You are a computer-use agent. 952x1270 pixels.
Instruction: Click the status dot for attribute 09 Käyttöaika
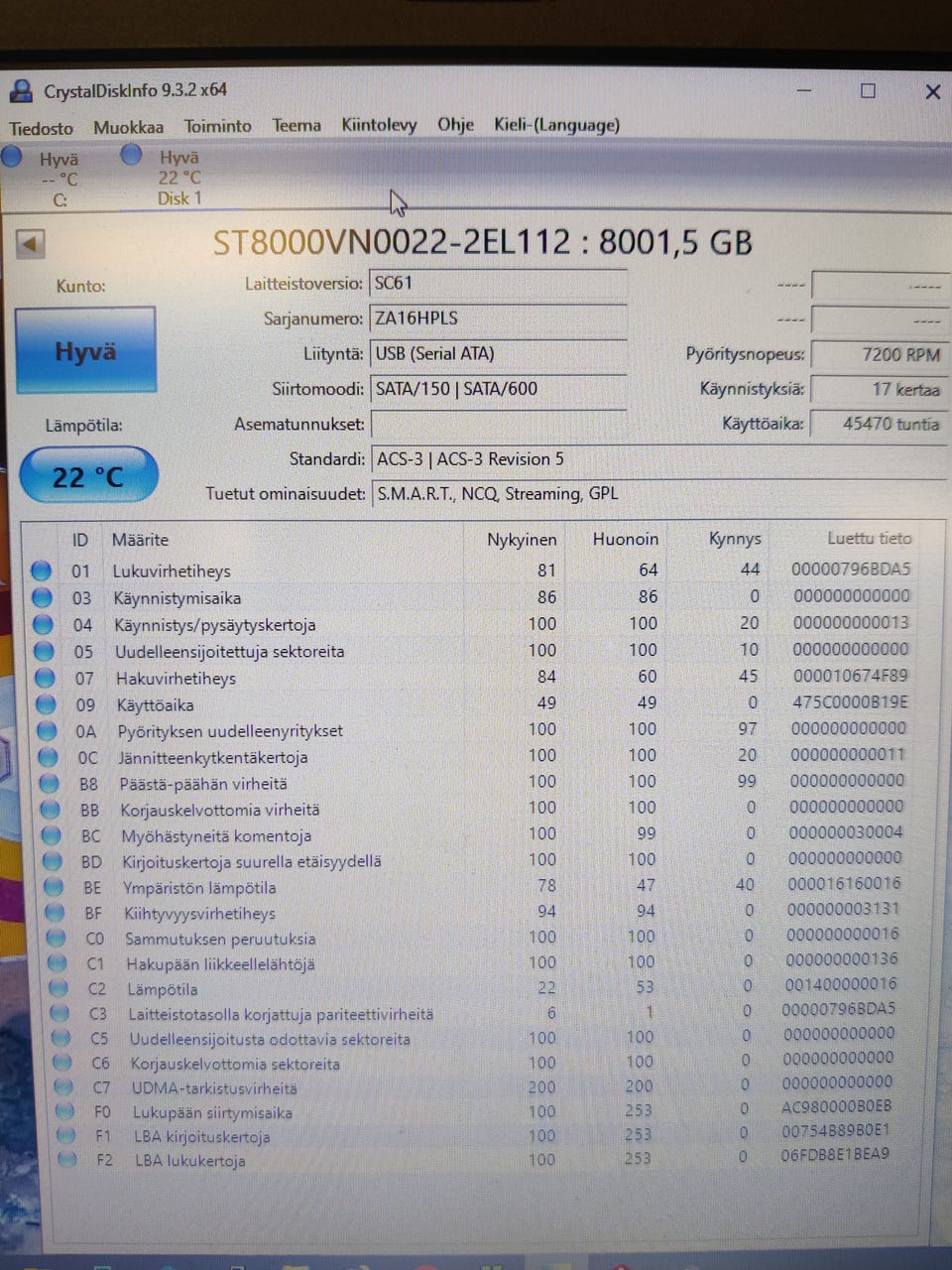tap(46, 704)
